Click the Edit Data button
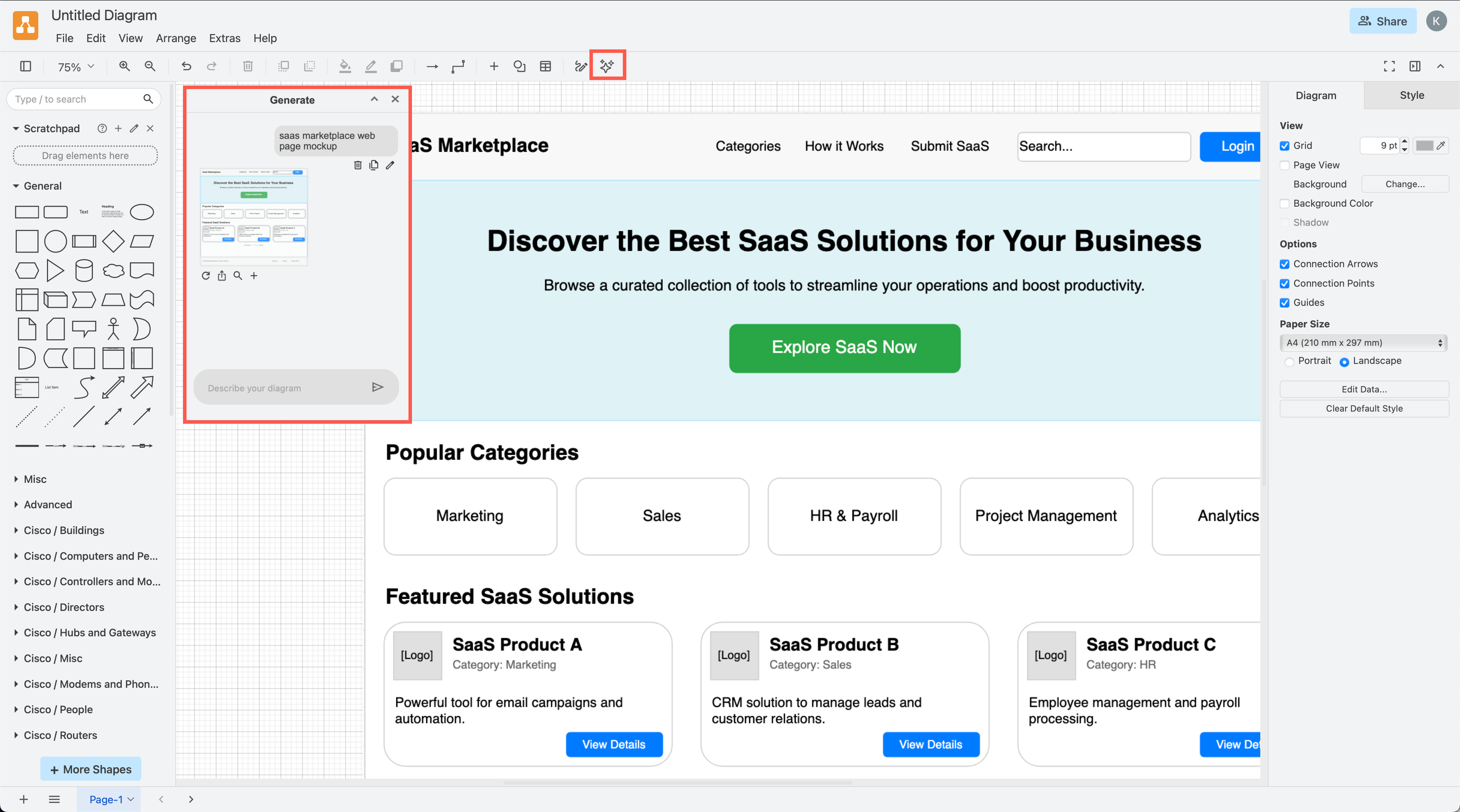Screen dimensions: 1460x812 [1364, 389]
